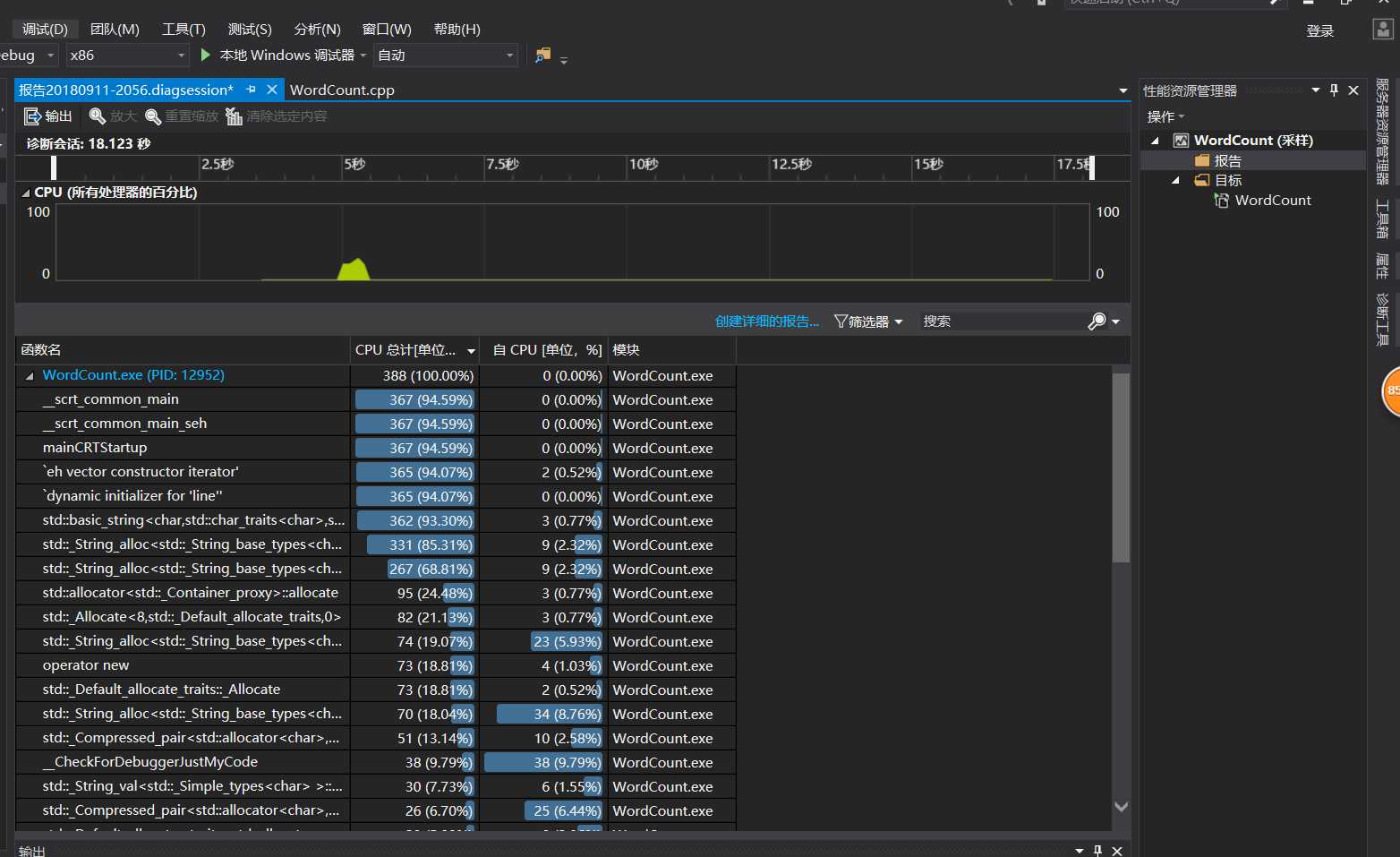
Task: Open the 帮助(H) menu
Action: click(457, 30)
